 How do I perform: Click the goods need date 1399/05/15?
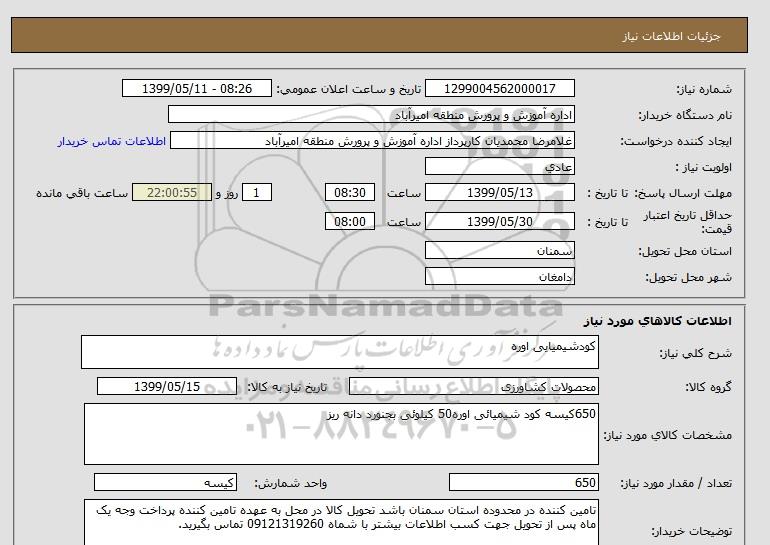point(167,386)
